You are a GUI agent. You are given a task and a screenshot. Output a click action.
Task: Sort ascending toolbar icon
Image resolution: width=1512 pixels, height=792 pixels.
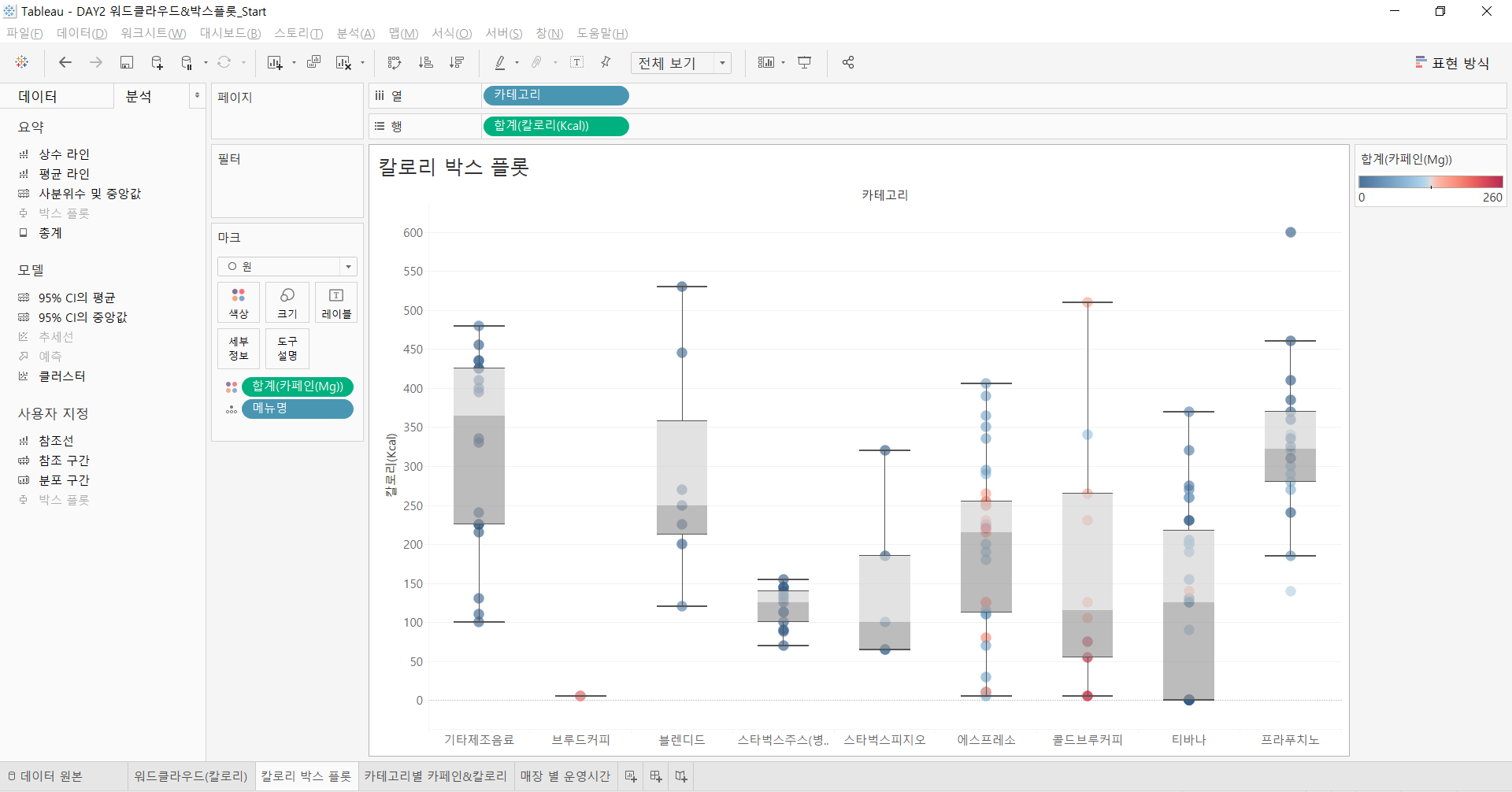pyautogui.click(x=425, y=62)
